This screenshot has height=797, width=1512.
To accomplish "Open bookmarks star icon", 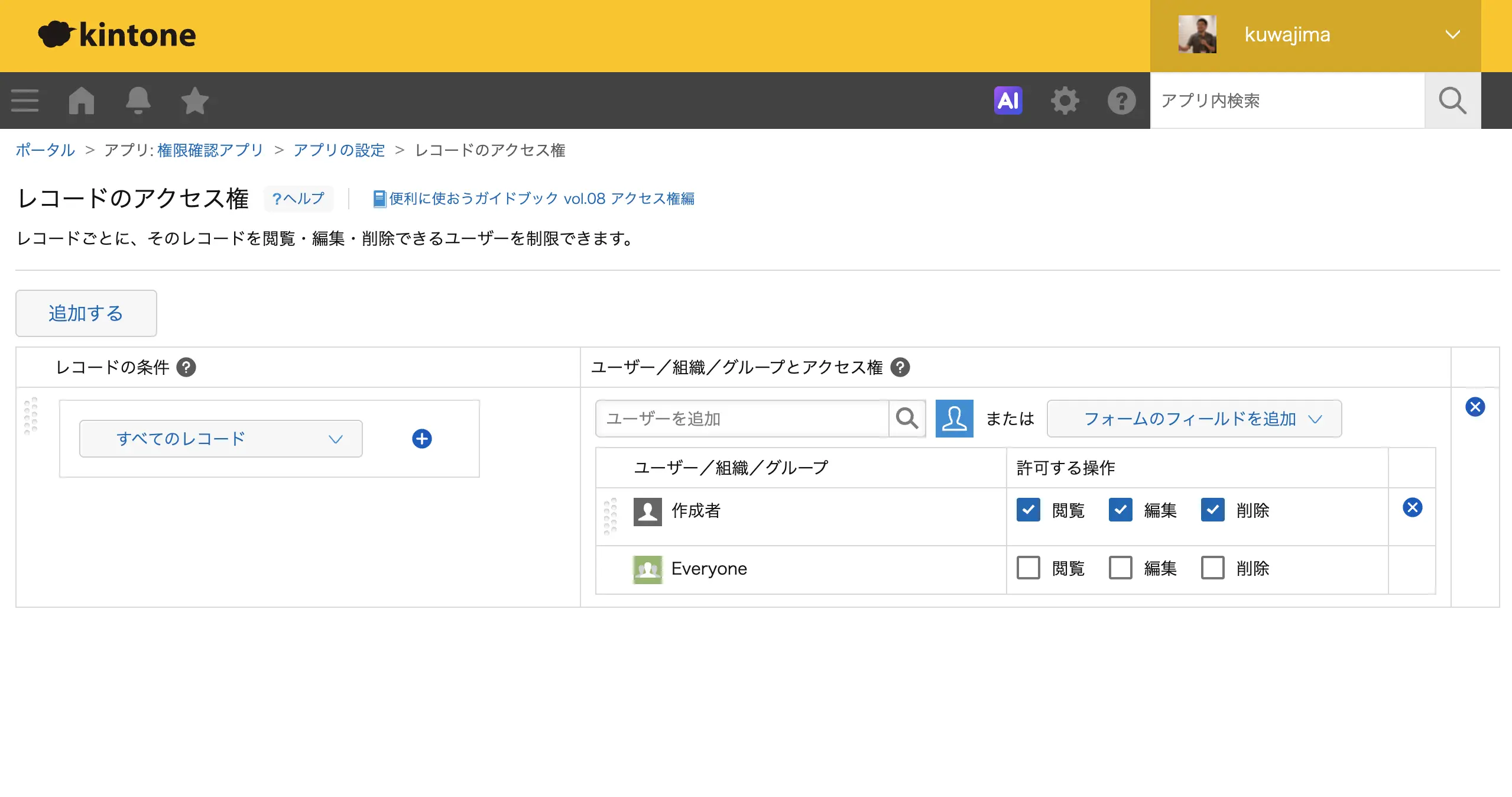I will pyautogui.click(x=194, y=101).
